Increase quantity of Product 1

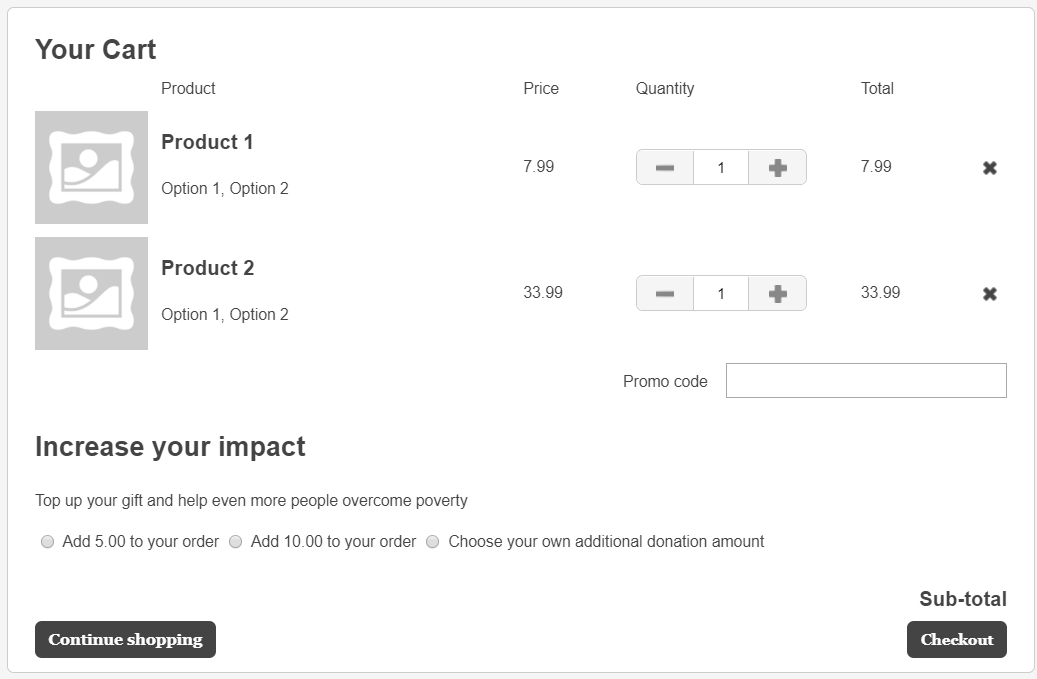[777, 168]
